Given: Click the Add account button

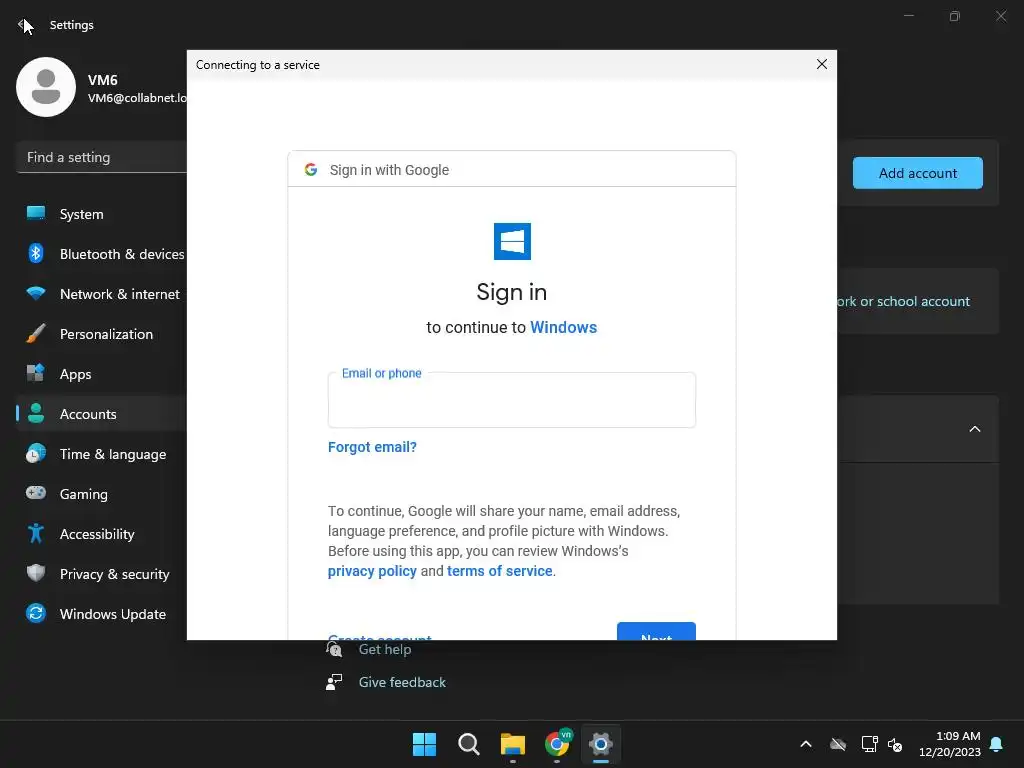Looking at the screenshot, I should tap(918, 173).
